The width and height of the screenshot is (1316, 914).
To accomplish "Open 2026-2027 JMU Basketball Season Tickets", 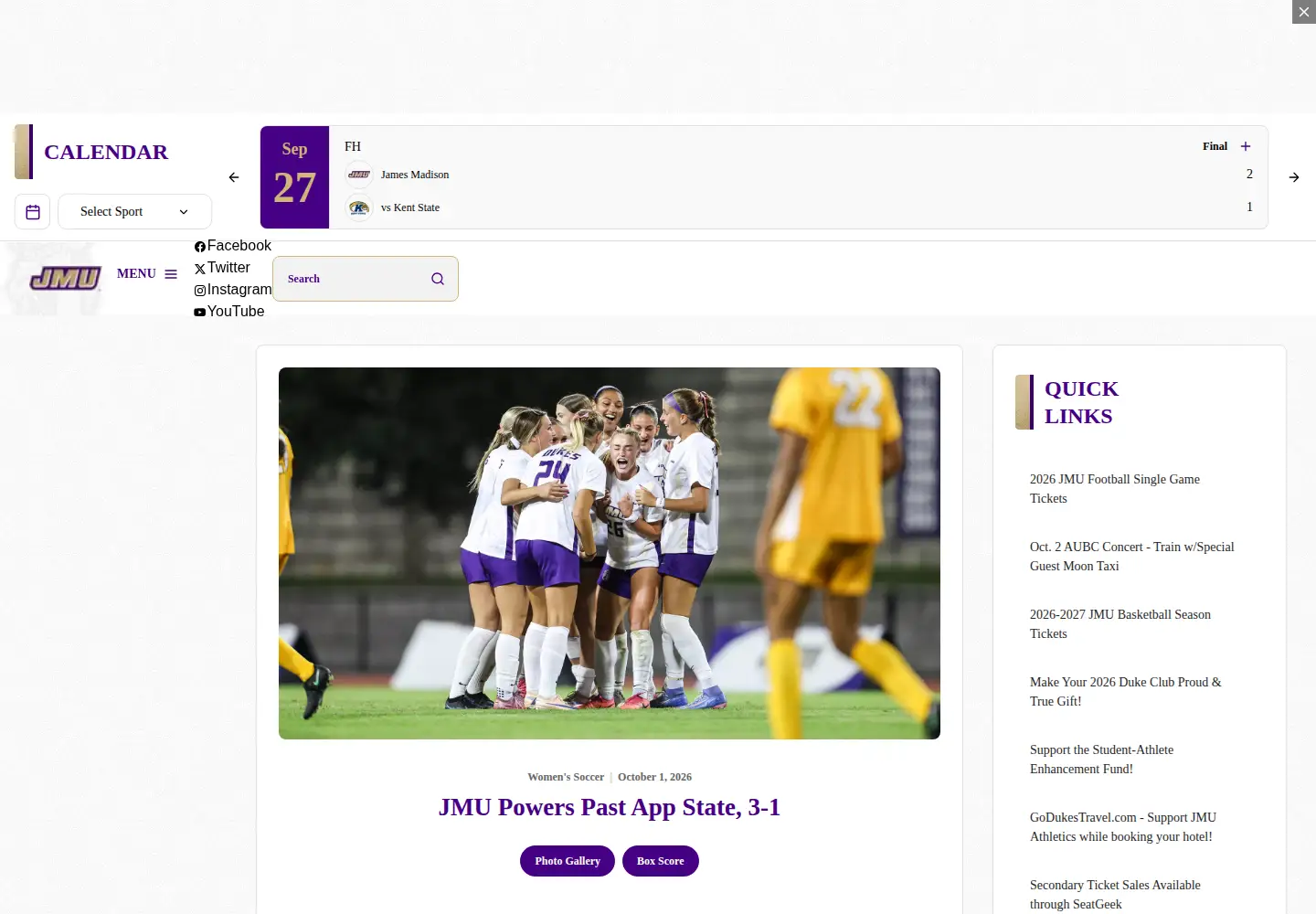I will click(x=1120, y=624).
